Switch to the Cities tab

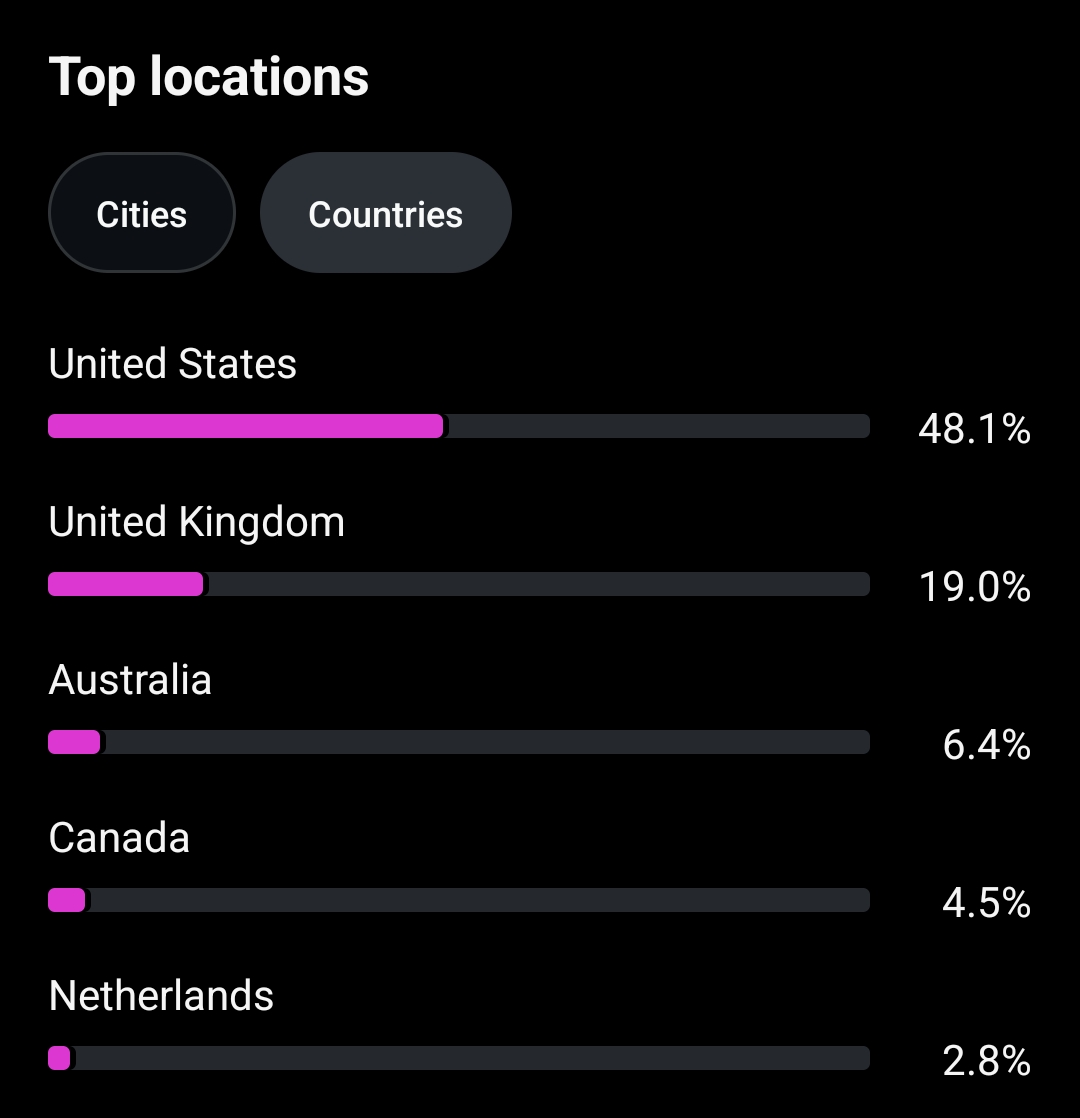tap(141, 213)
